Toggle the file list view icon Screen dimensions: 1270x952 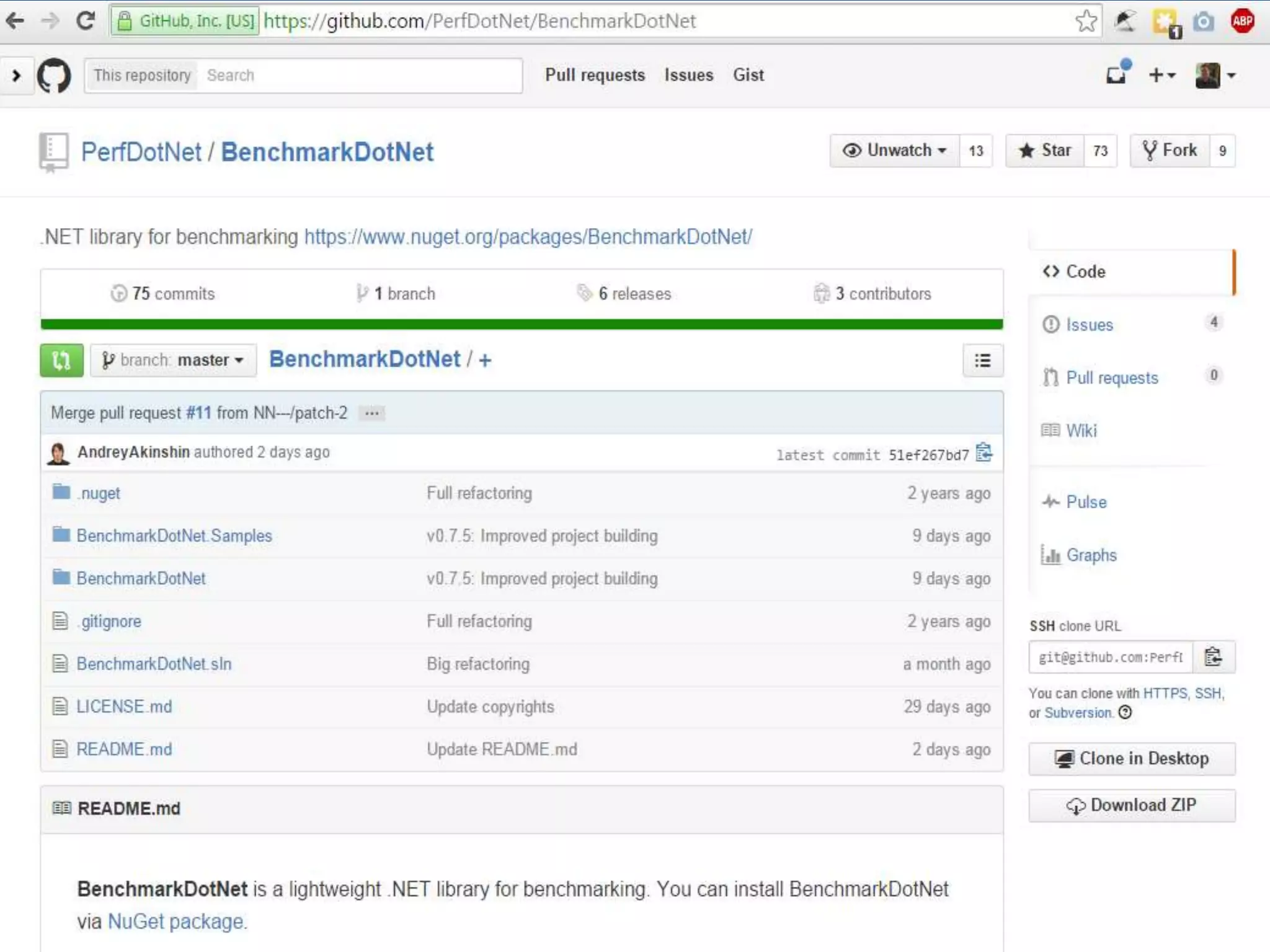tap(982, 360)
